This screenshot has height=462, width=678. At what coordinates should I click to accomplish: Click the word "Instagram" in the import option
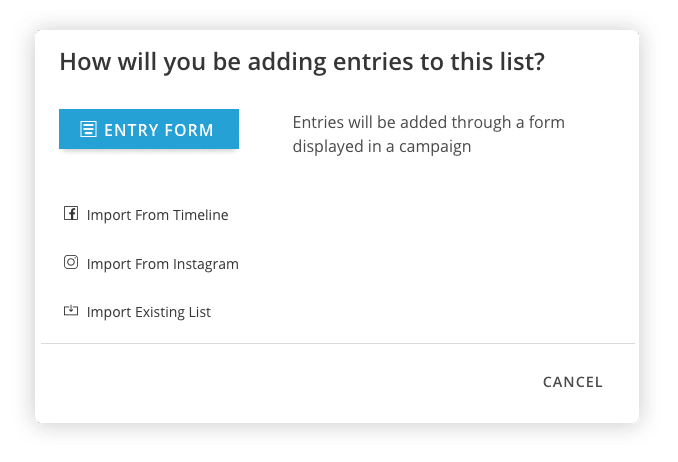204,265
